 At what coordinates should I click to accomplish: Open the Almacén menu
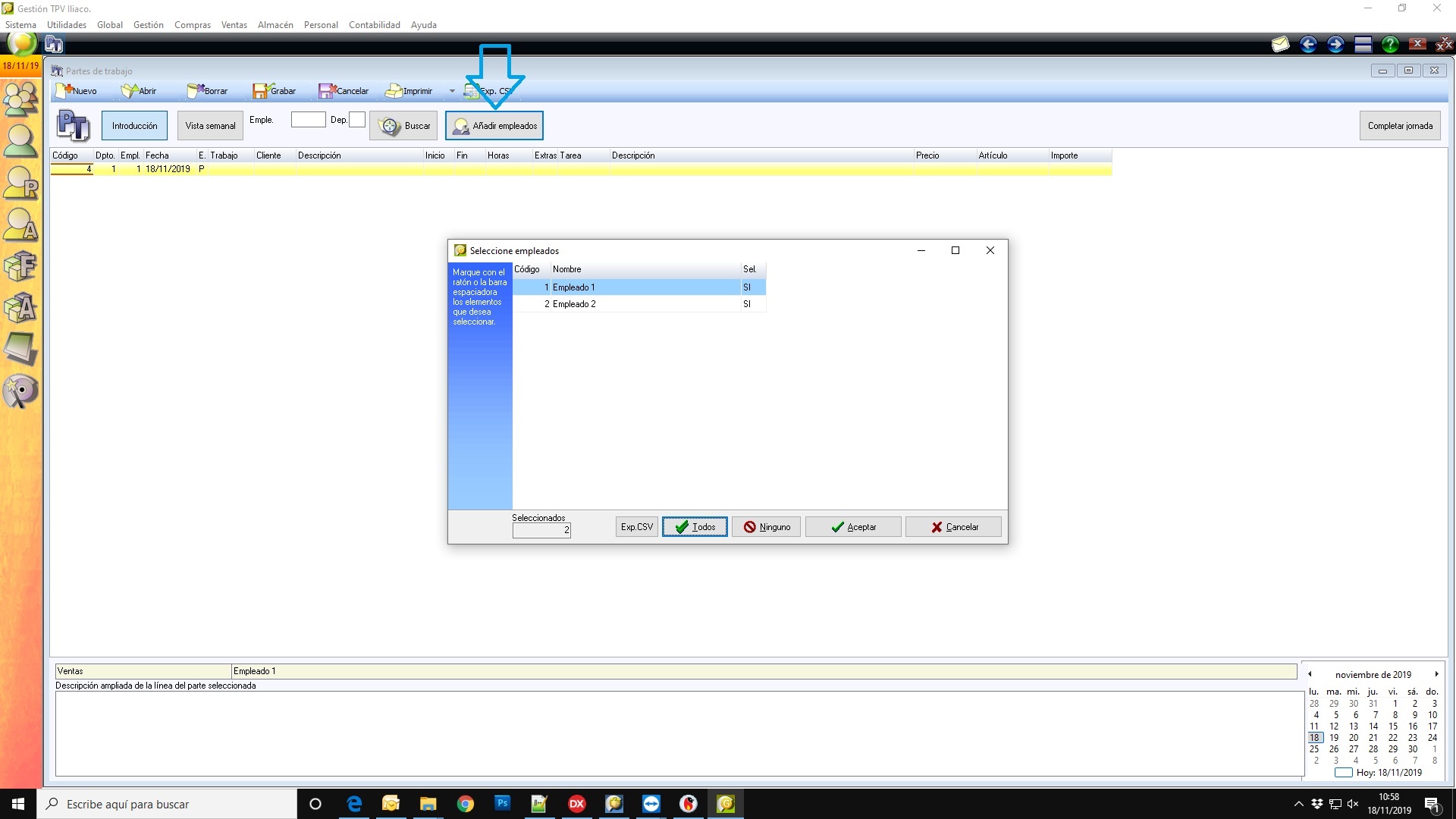click(x=275, y=25)
